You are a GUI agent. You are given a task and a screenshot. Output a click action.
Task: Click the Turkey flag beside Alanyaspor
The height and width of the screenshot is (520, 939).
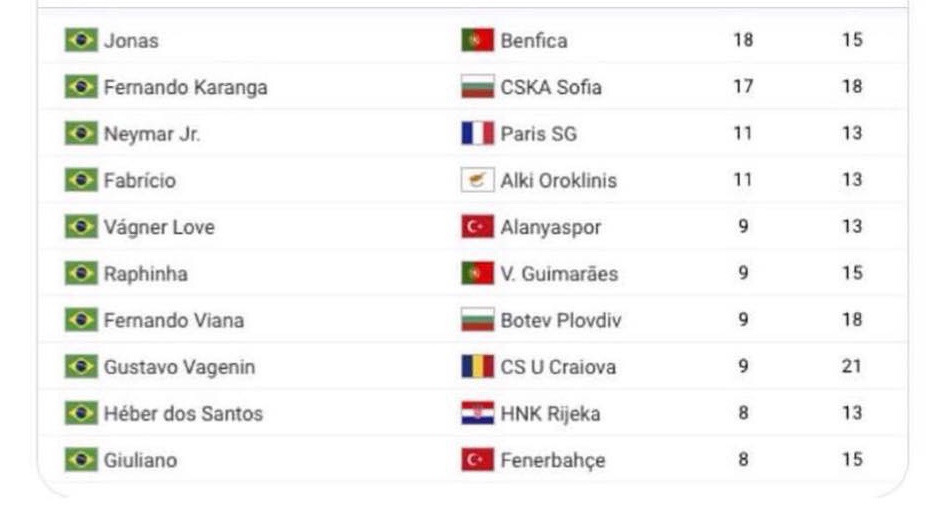(477, 226)
